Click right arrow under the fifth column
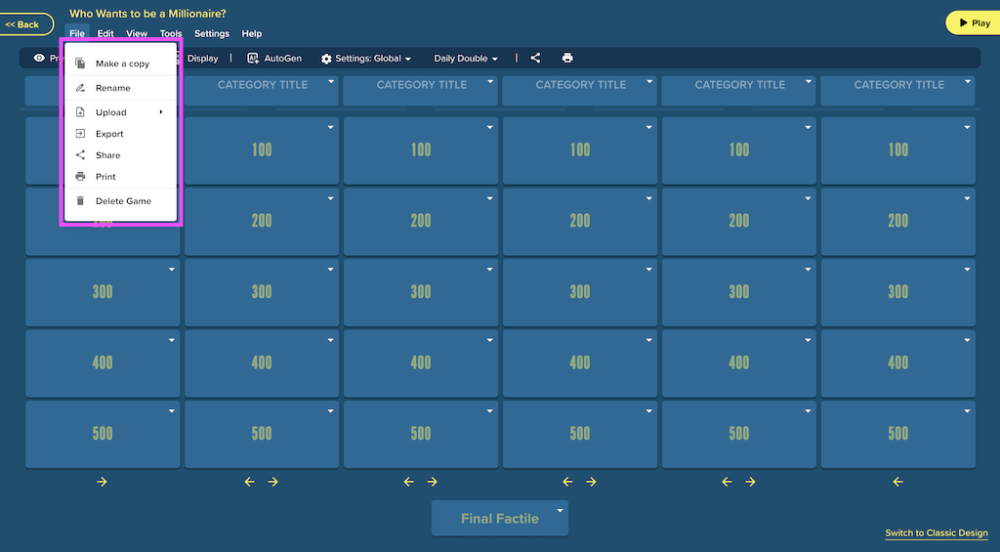Image resolution: width=1000 pixels, height=552 pixels. [x=751, y=482]
